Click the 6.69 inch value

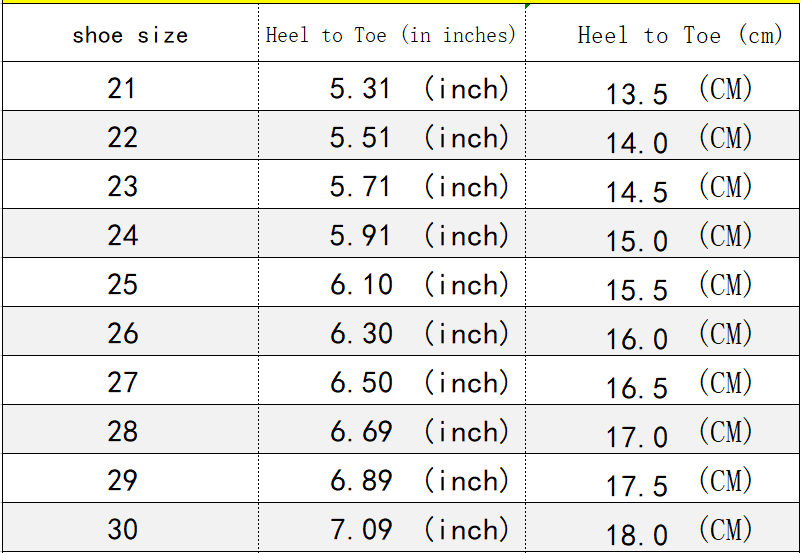point(418,432)
